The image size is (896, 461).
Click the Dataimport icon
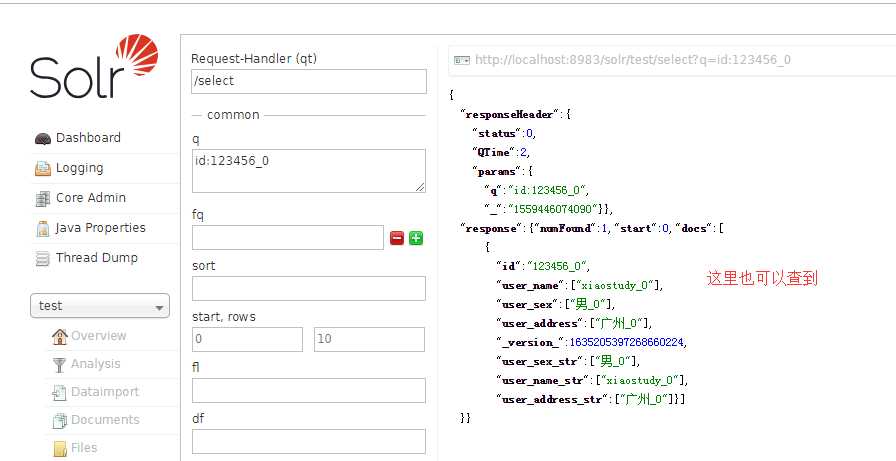(x=59, y=392)
